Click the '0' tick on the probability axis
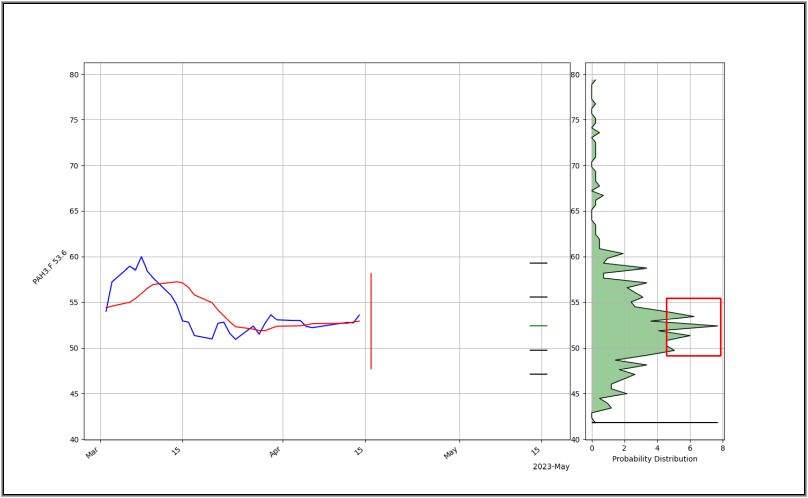 [x=592, y=449]
